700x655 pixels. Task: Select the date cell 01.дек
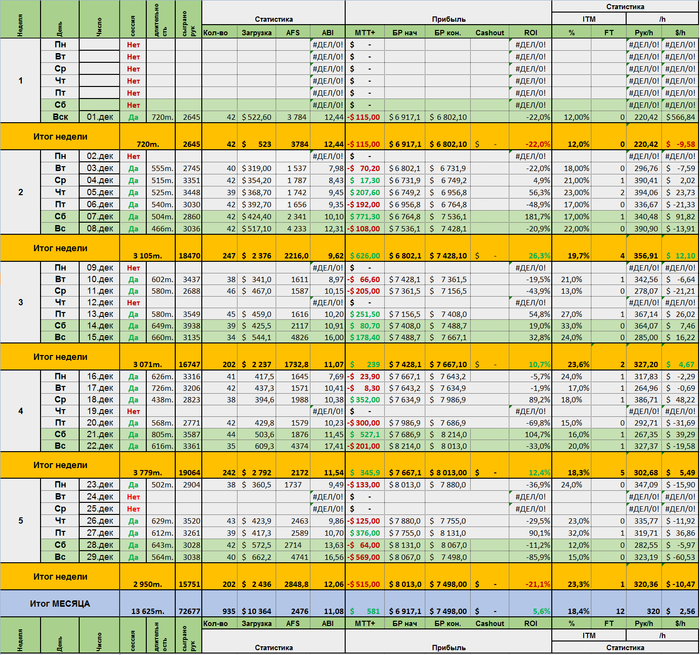[100, 117]
